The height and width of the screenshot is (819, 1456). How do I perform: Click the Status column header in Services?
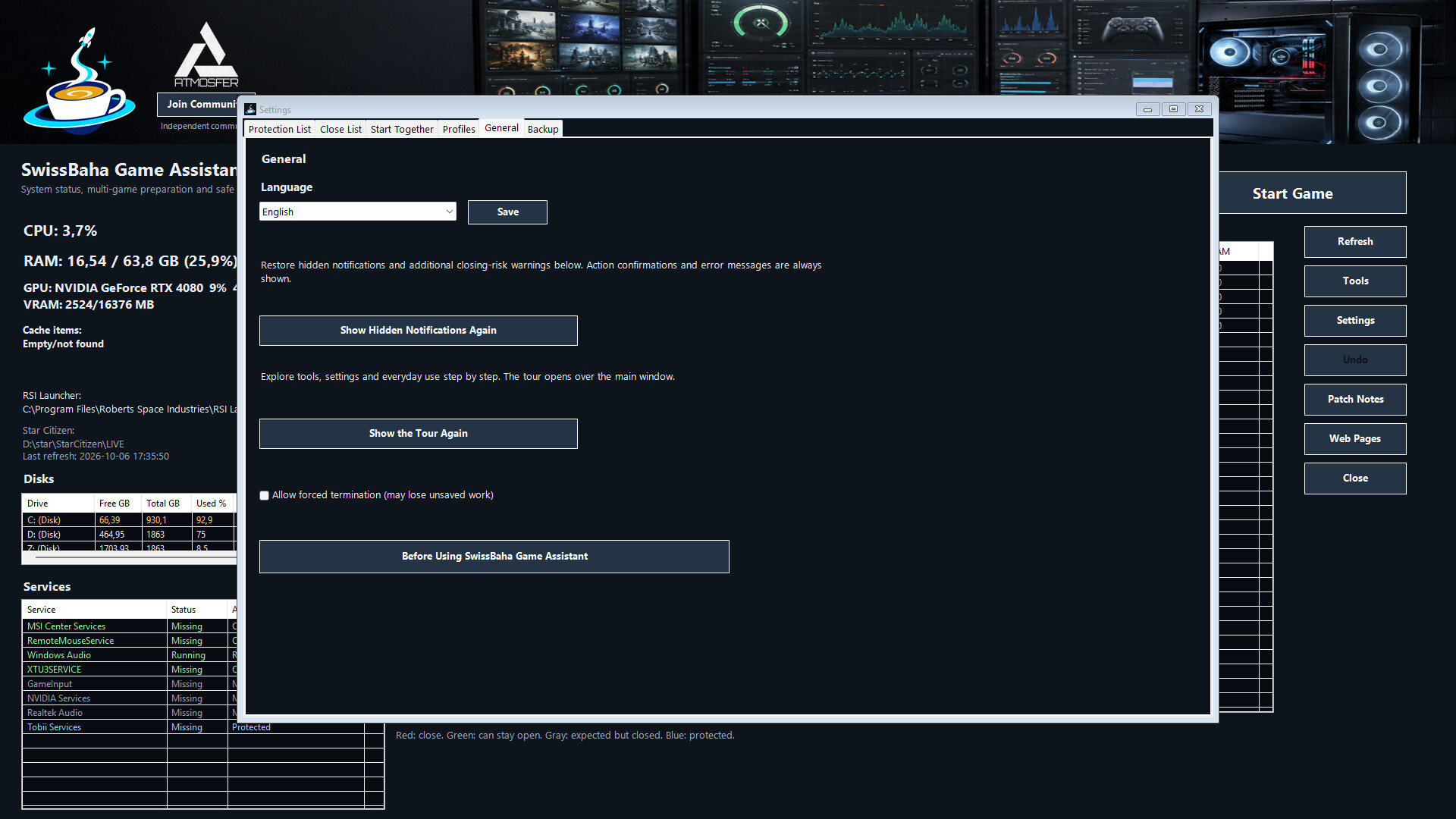(197, 610)
